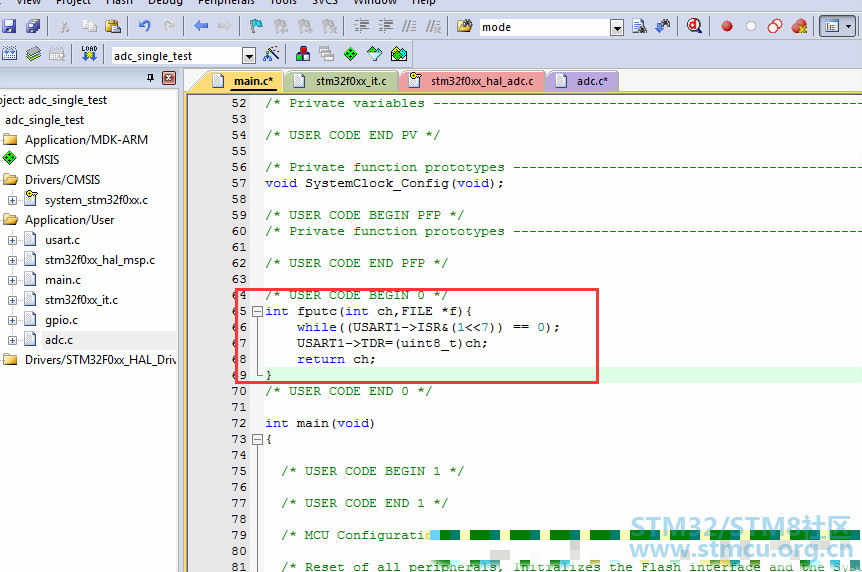The width and height of the screenshot is (862, 572).
Task: Open Find in Files dialog icon
Action: 465,26
